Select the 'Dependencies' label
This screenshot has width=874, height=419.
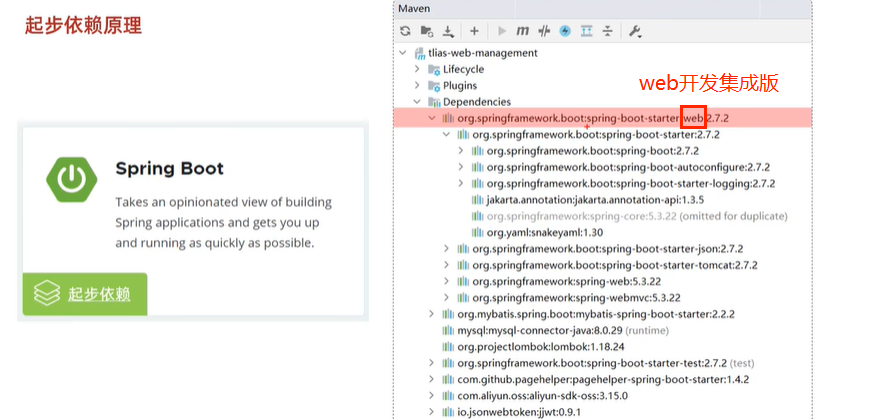pos(477,101)
